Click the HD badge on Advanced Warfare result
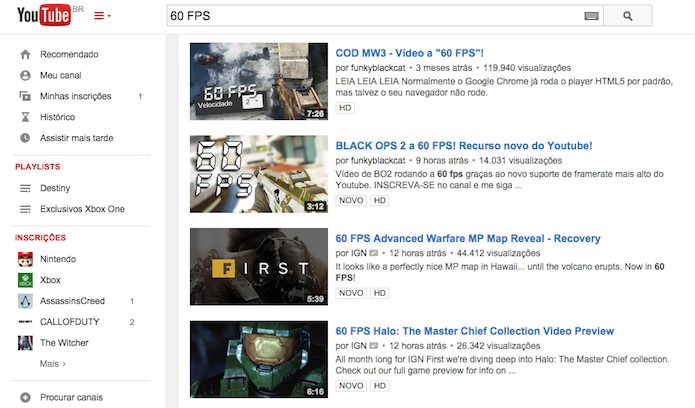 click(379, 293)
